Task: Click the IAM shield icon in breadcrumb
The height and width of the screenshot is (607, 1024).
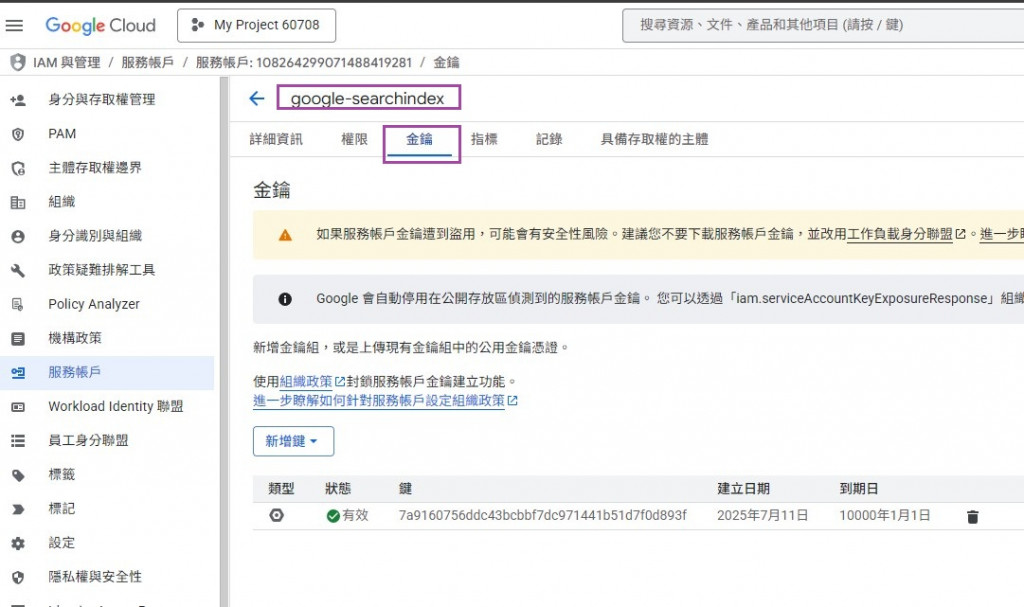Action: coord(18,62)
